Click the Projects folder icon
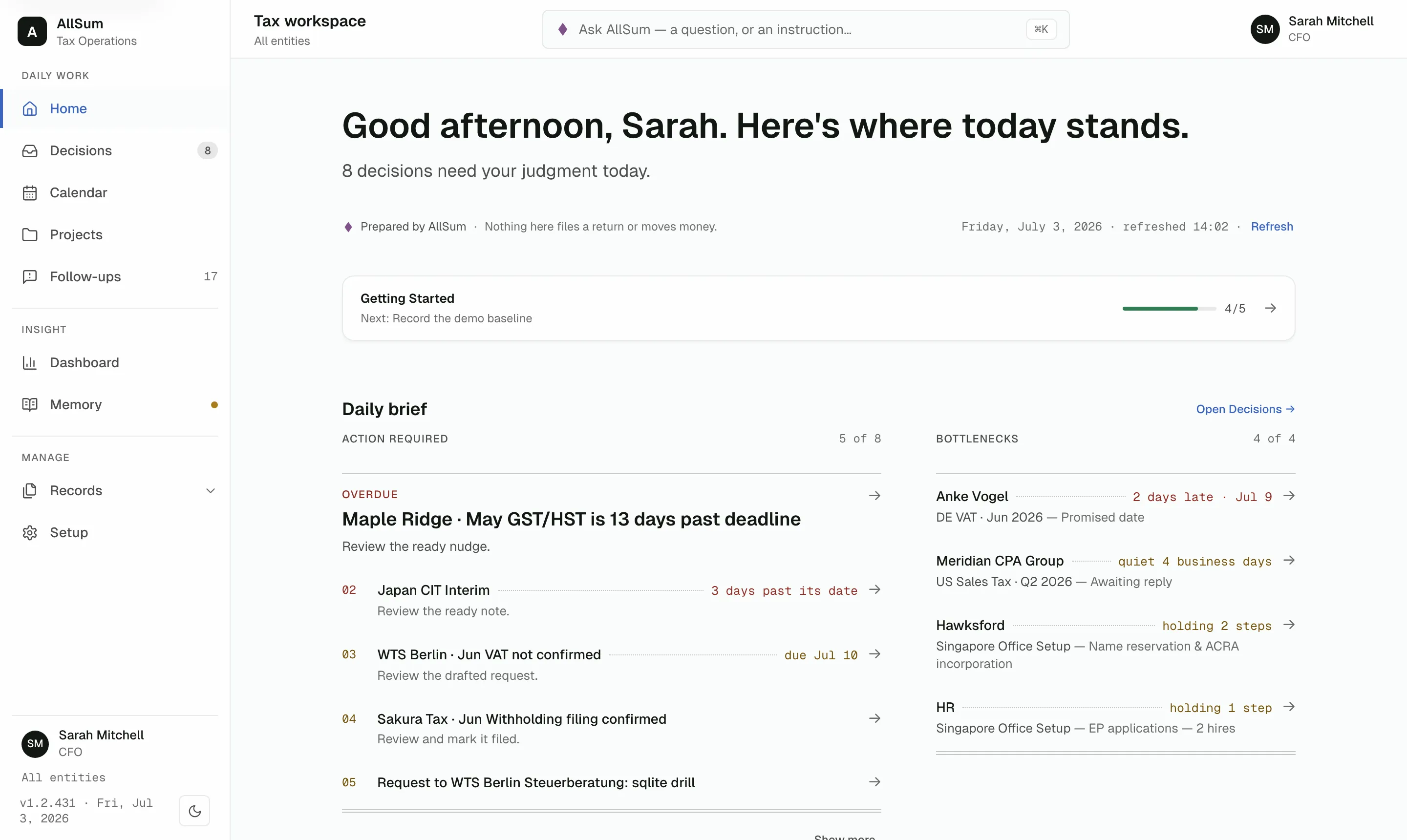 click(29, 234)
